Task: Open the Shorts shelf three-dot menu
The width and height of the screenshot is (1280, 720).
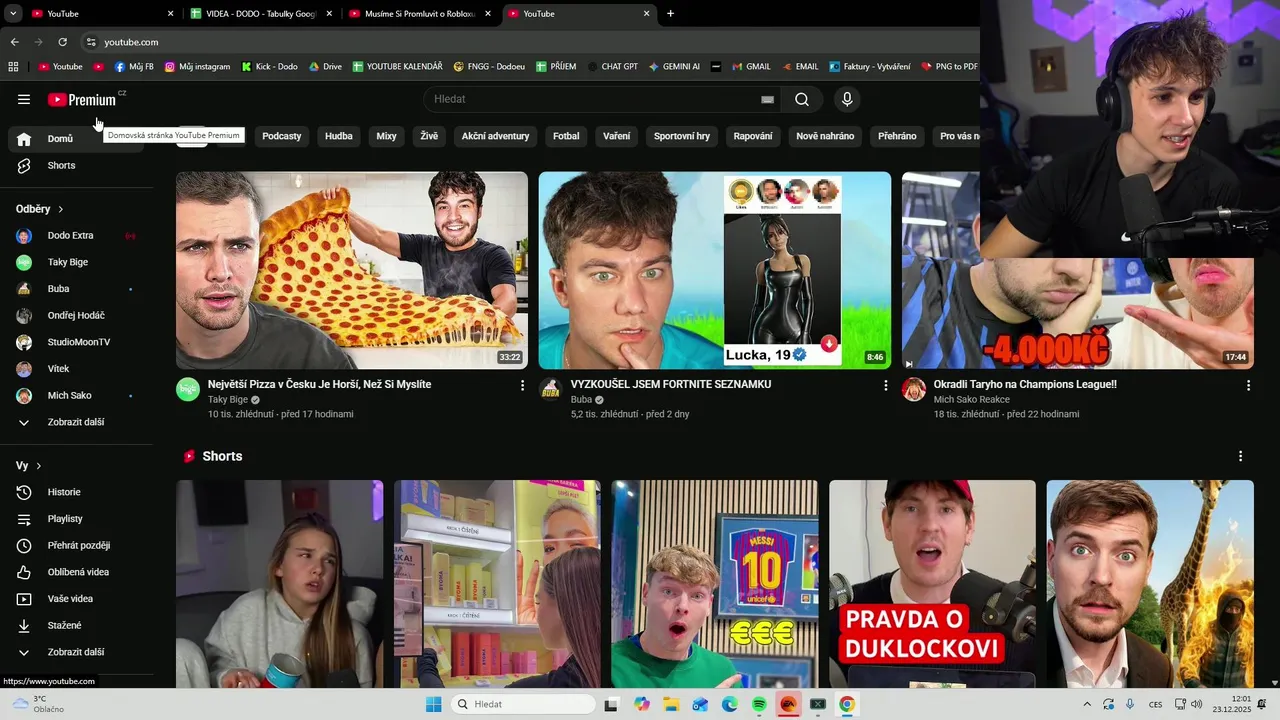Action: [1240, 456]
